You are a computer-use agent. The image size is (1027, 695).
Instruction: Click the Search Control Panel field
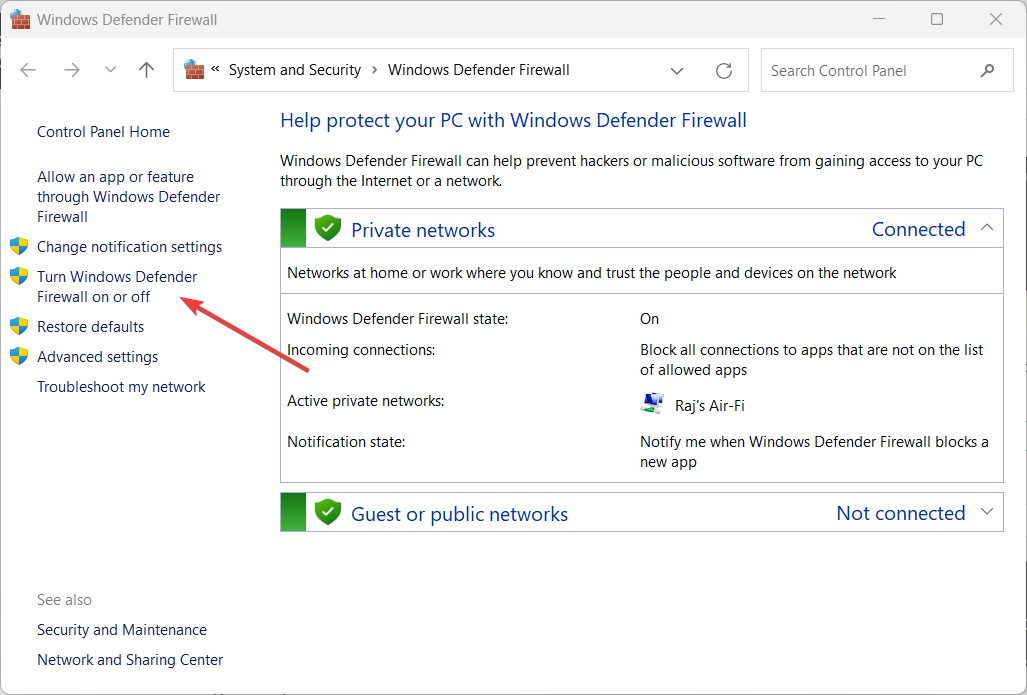tap(887, 70)
